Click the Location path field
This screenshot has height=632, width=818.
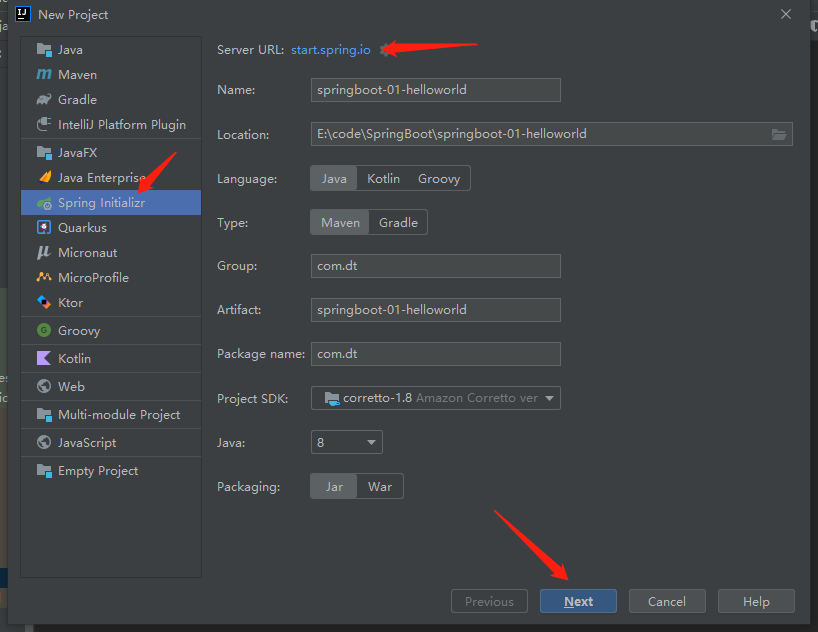[x=551, y=134]
